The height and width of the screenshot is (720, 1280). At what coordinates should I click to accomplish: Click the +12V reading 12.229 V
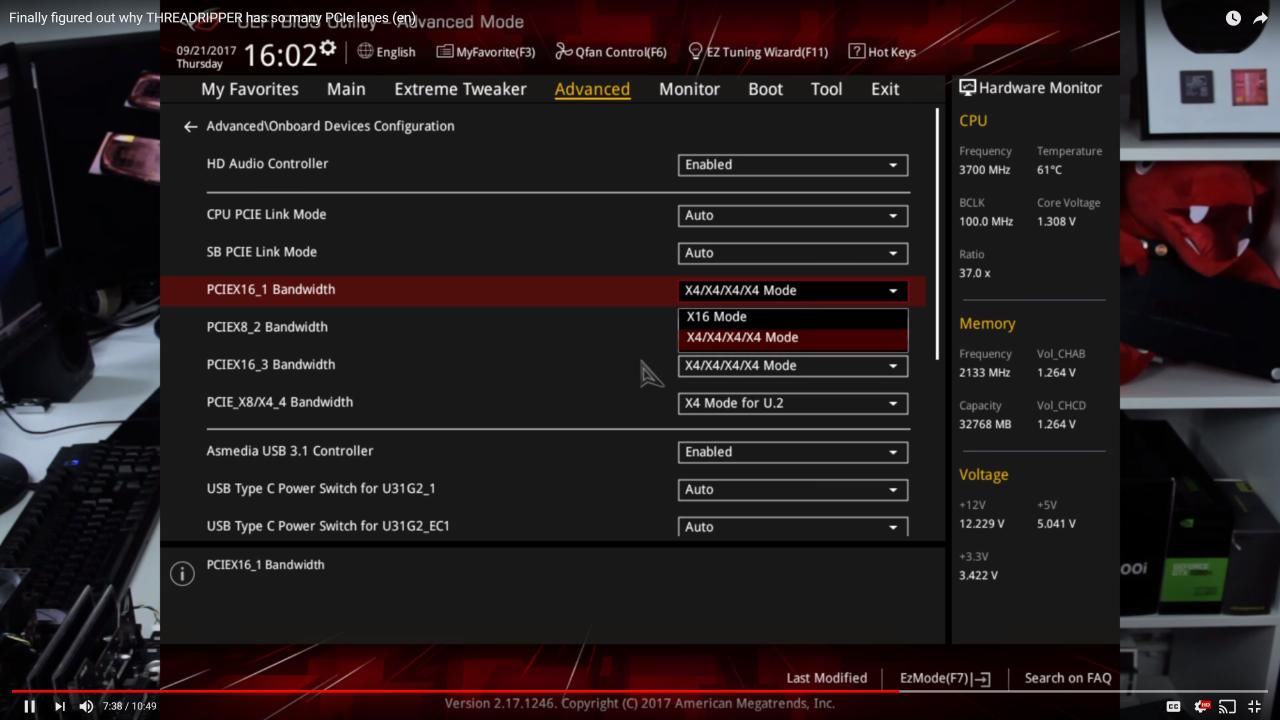982,524
